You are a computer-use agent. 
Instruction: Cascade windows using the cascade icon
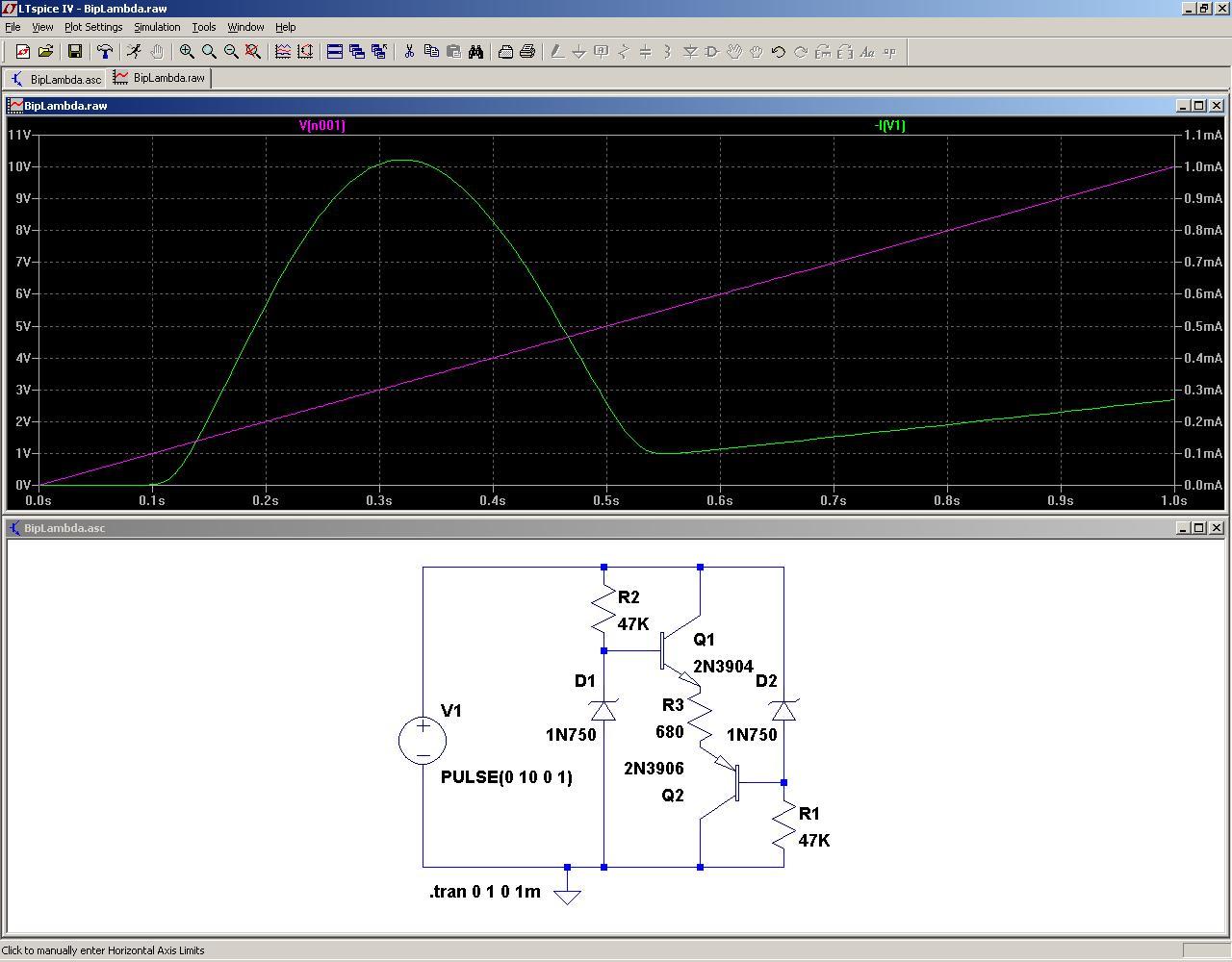click(x=357, y=52)
